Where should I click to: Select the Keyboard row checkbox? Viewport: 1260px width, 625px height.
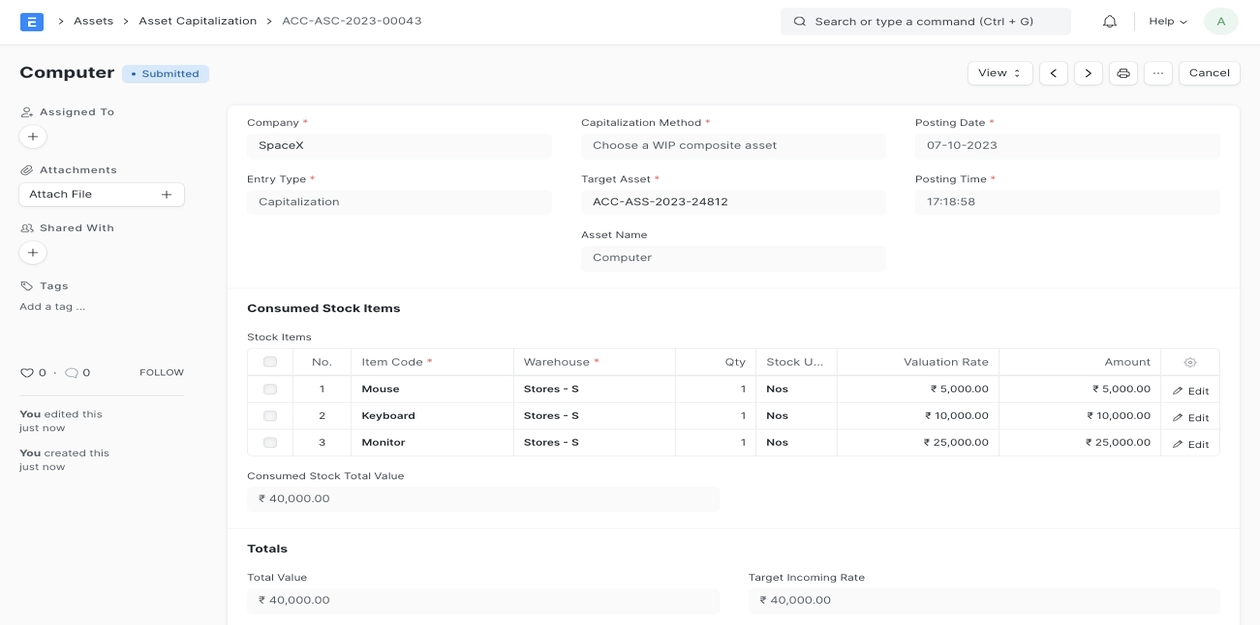270,416
